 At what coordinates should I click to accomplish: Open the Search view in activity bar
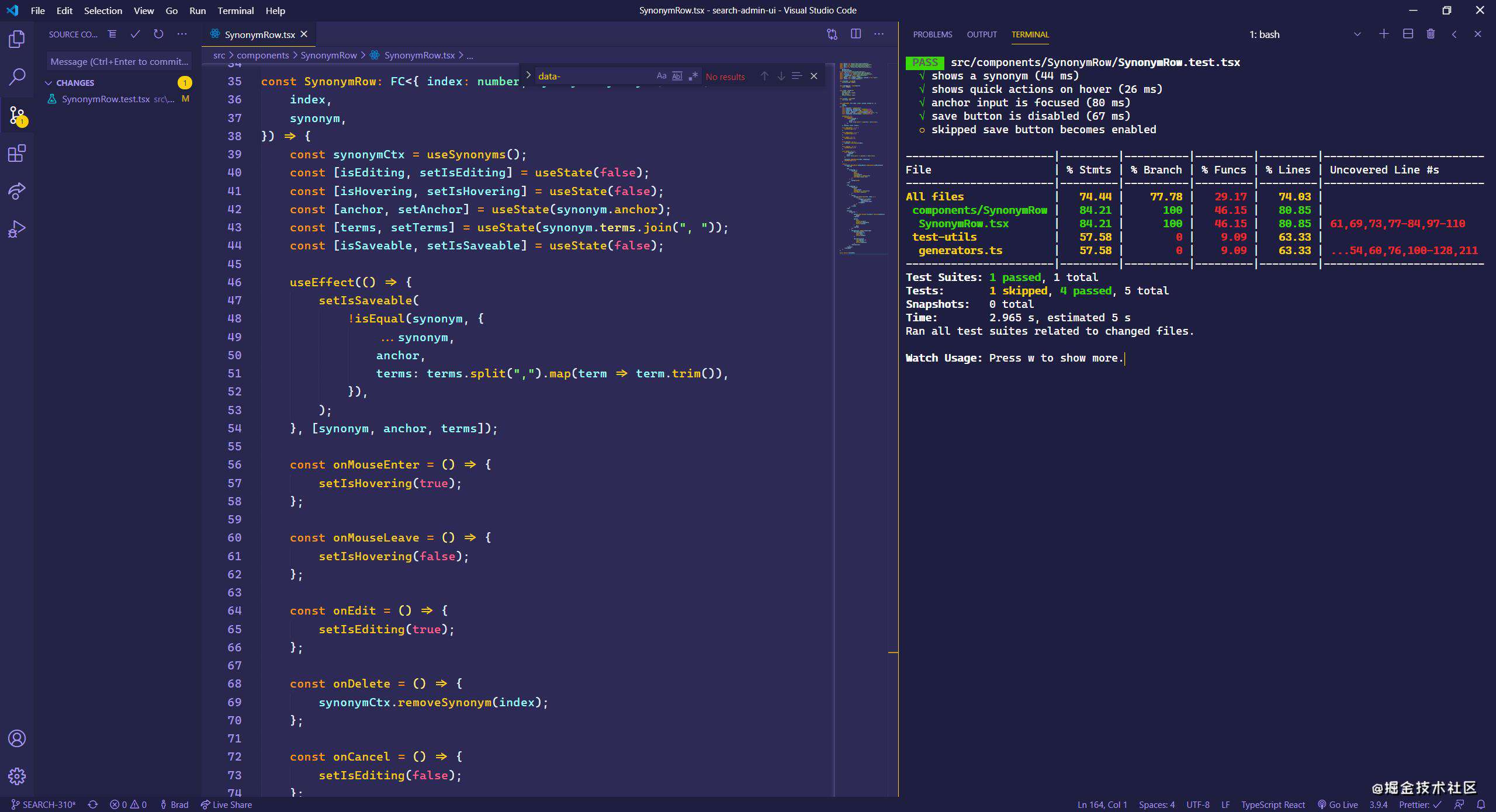(x=17, y=77)
